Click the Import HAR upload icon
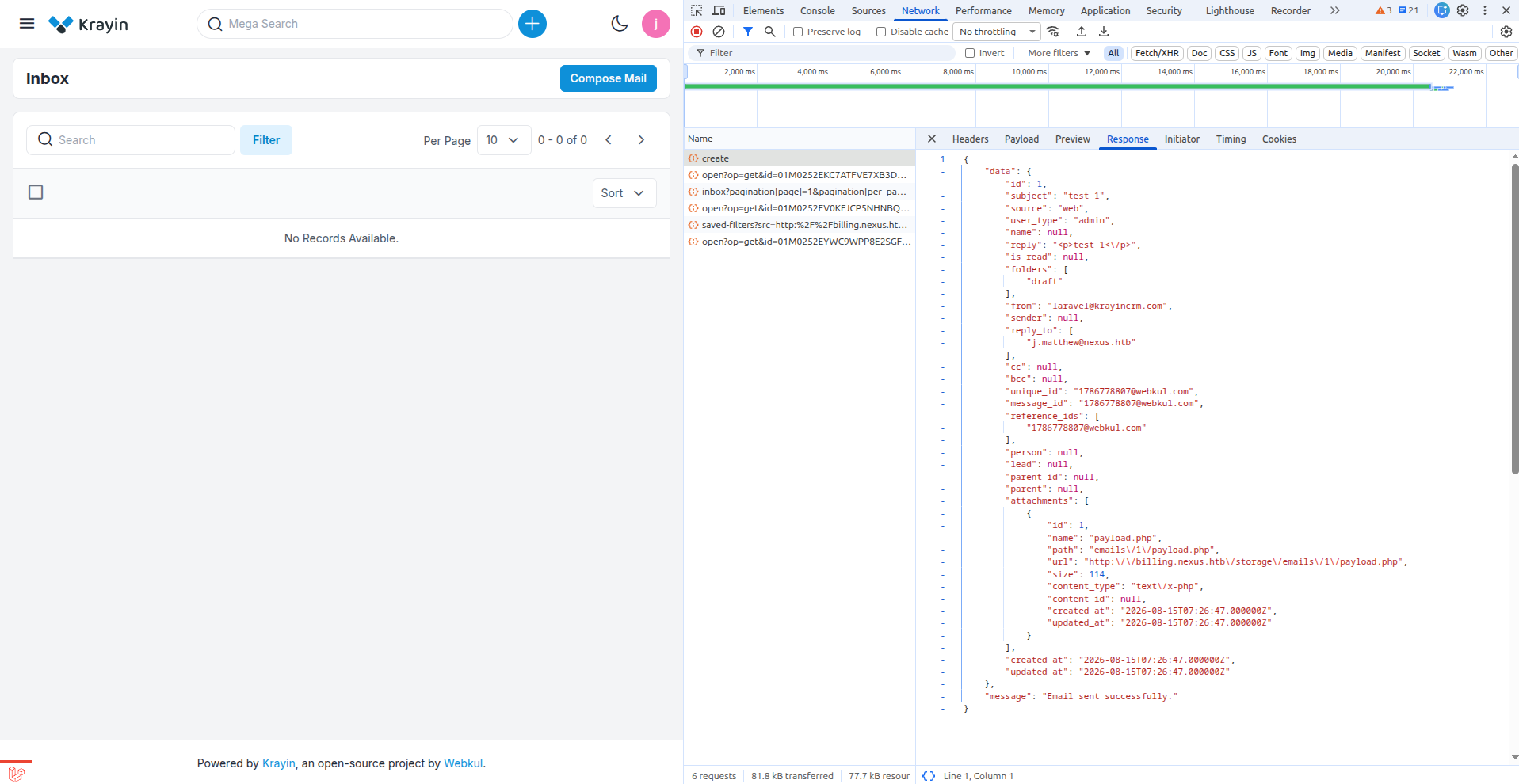Image resolution: width=1519 pixels, height=784 pixels. click(x=1082, y=32)
